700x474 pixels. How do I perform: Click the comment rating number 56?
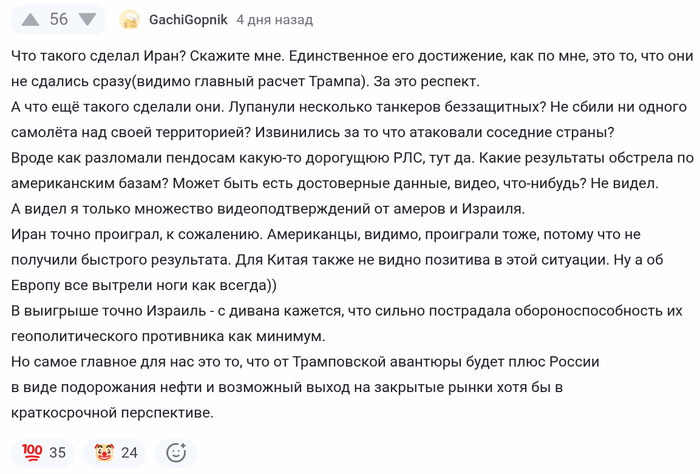[x=58, y=20]
